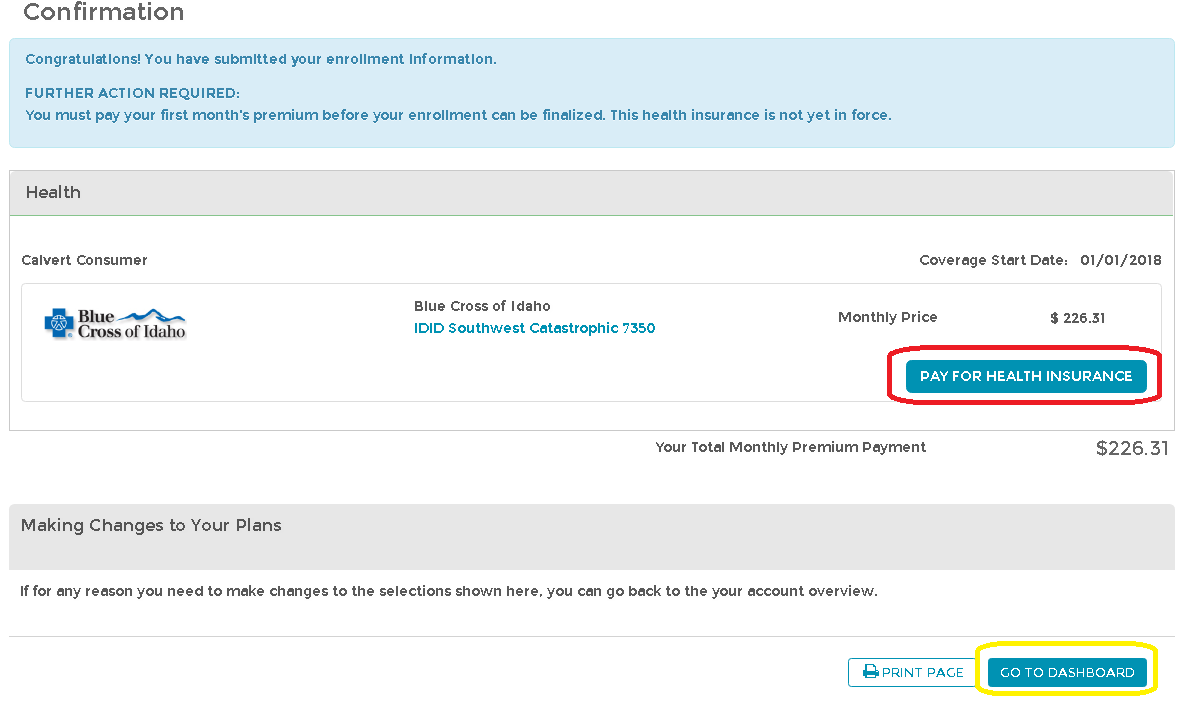Click the Print Page button label

click(x=922, y=672)
